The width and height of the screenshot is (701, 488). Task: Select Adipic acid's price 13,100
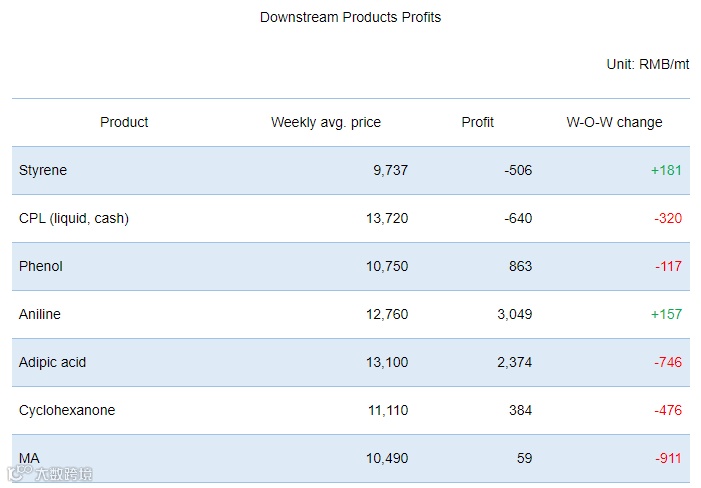tap(387, 362)
